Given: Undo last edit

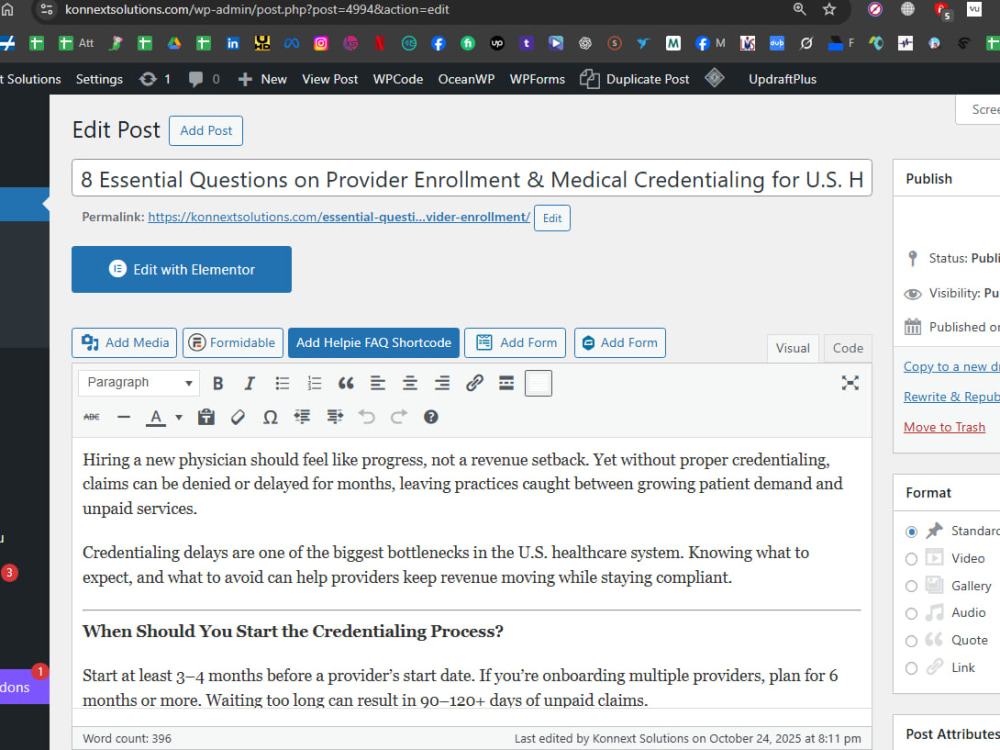Looking at the screenshot, I should [367, 417].
